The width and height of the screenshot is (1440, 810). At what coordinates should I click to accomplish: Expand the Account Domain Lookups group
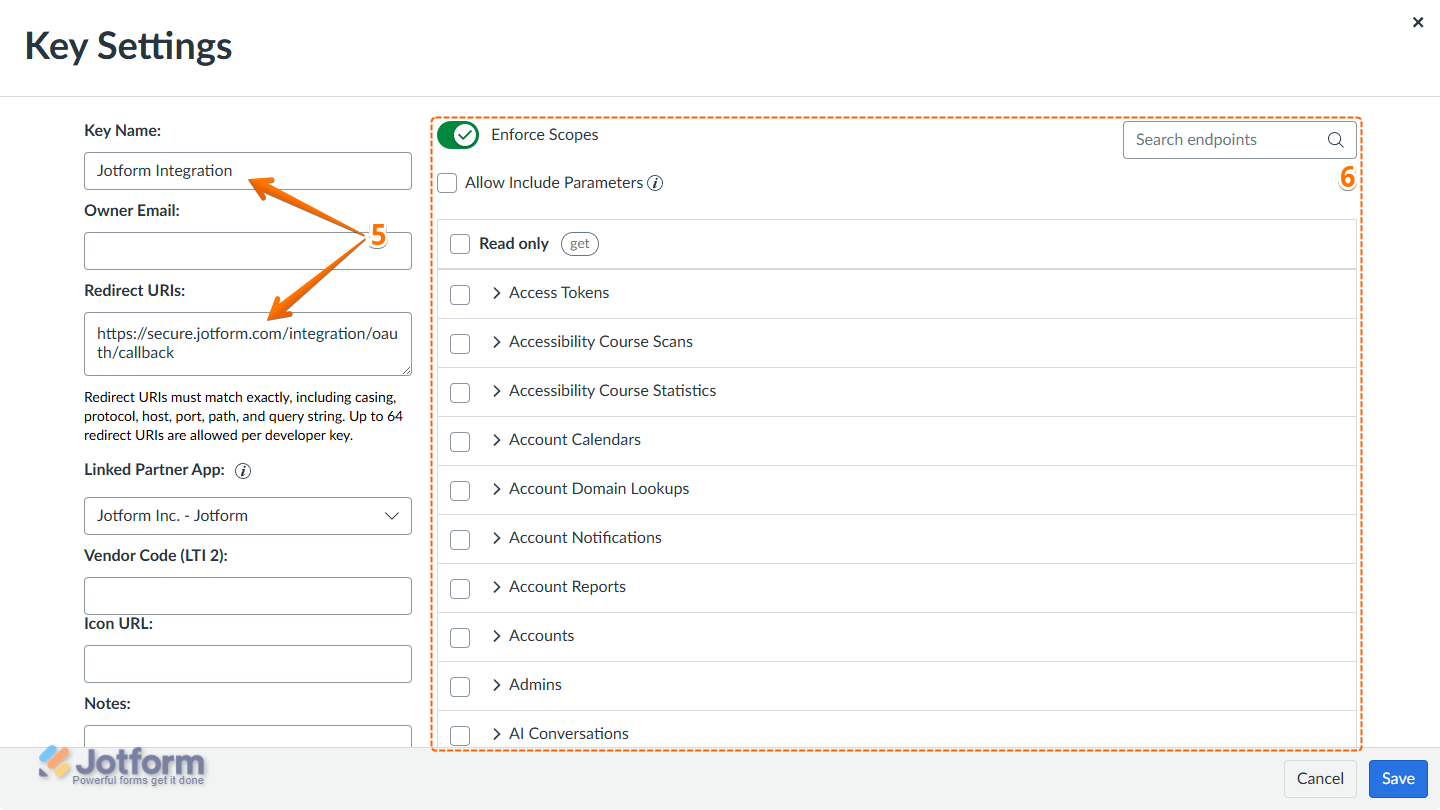[x=497, y=489]
